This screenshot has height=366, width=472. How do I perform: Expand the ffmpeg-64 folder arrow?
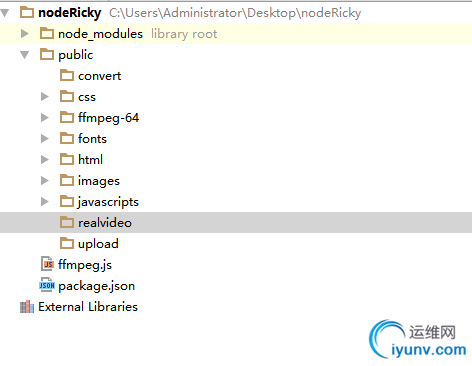(45, 118)
